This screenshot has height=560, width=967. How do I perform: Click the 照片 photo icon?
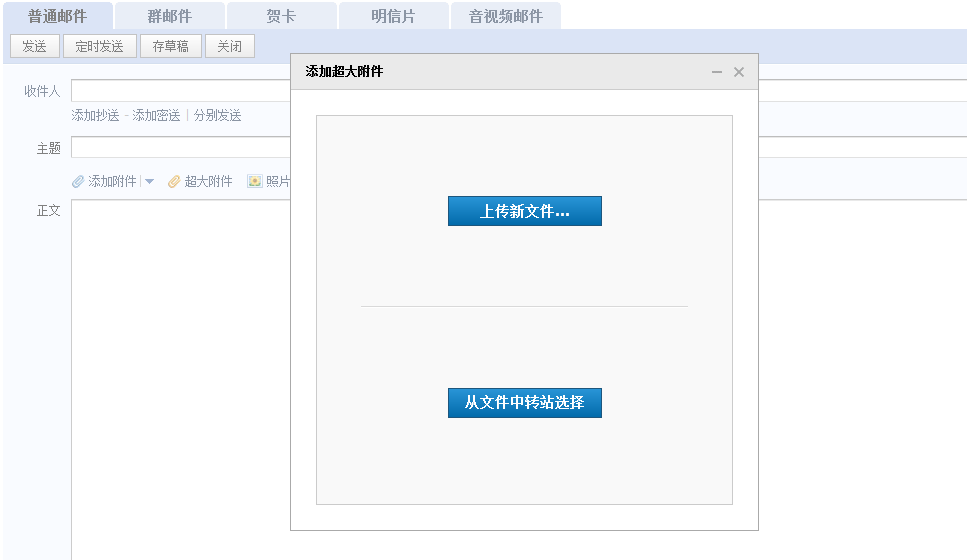pos(255,181)
